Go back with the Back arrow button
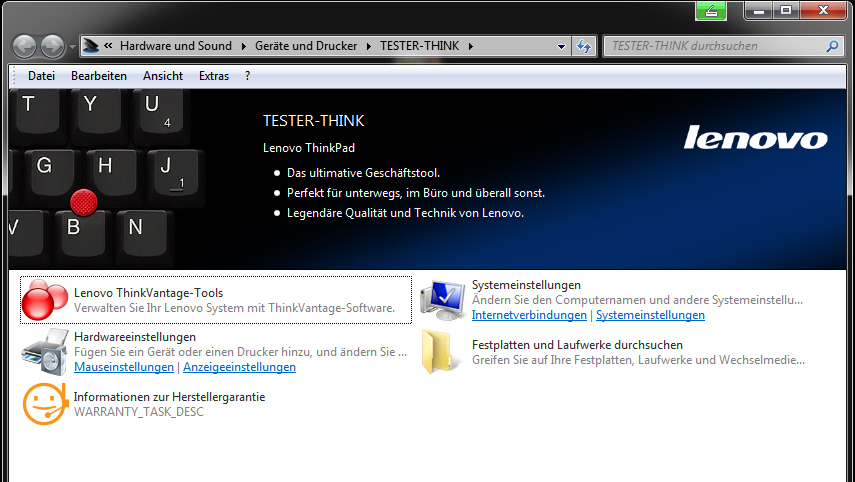 (25, 46)
